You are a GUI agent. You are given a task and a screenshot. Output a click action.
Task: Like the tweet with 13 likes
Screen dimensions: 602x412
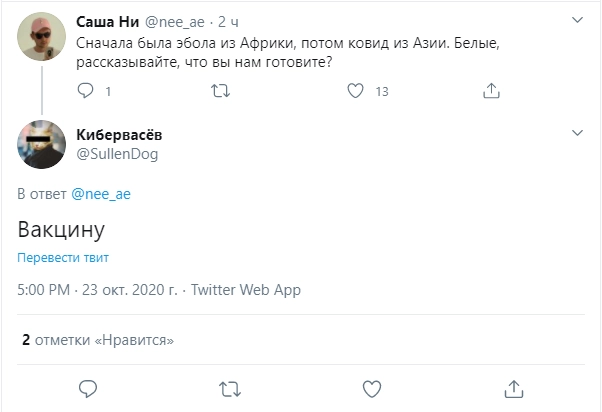pos(354,91)
